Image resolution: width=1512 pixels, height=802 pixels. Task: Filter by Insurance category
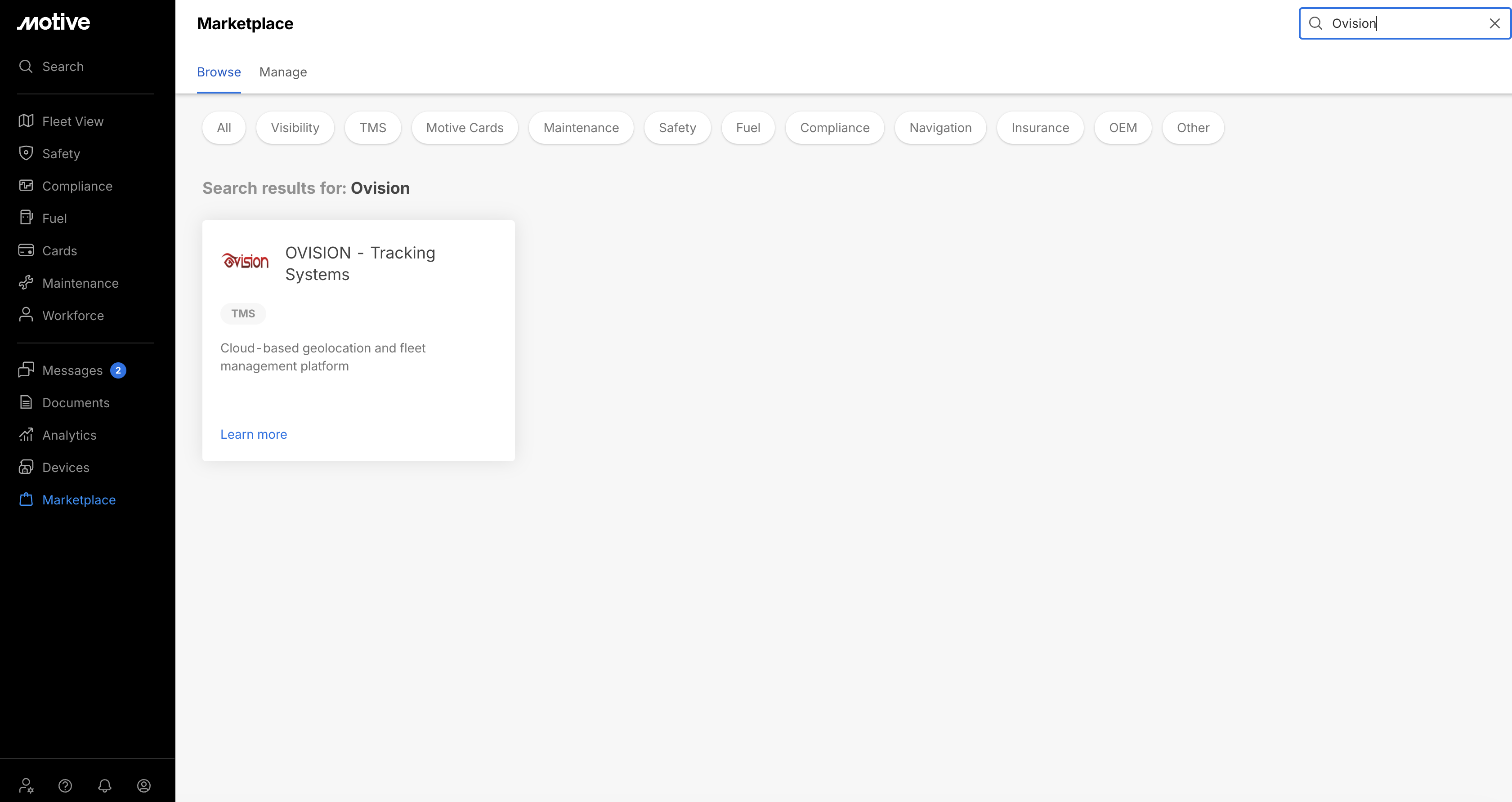(x=1040, y=128)
